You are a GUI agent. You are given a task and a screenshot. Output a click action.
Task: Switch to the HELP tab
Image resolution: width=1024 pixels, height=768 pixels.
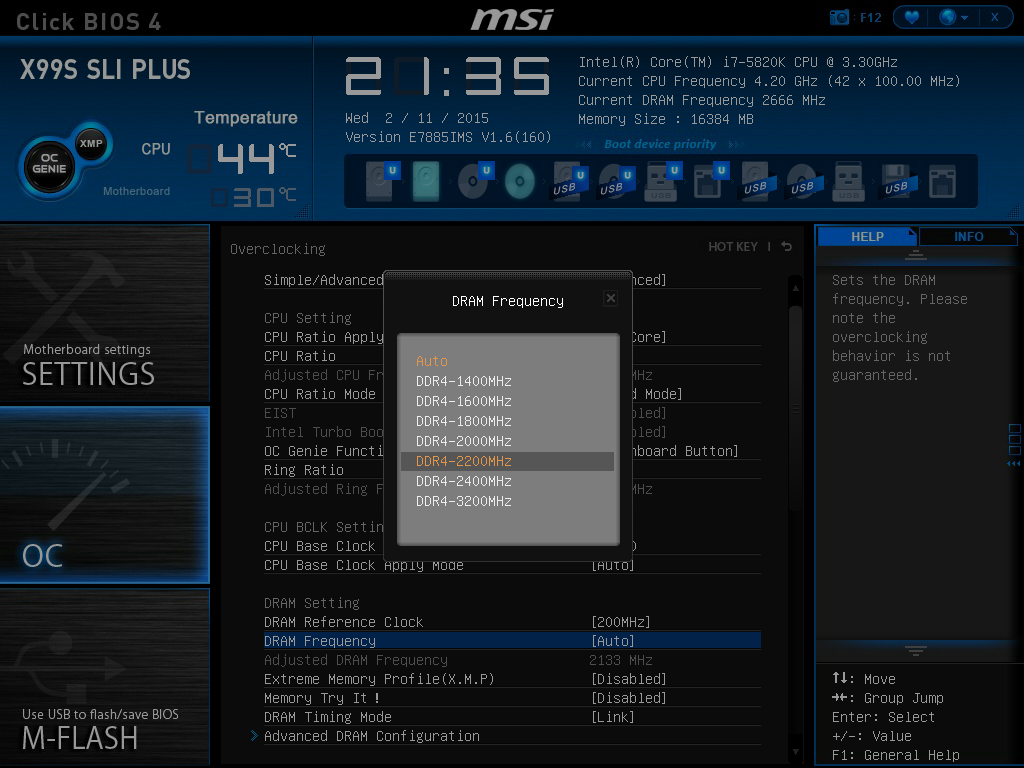click(x=867, y=236)
